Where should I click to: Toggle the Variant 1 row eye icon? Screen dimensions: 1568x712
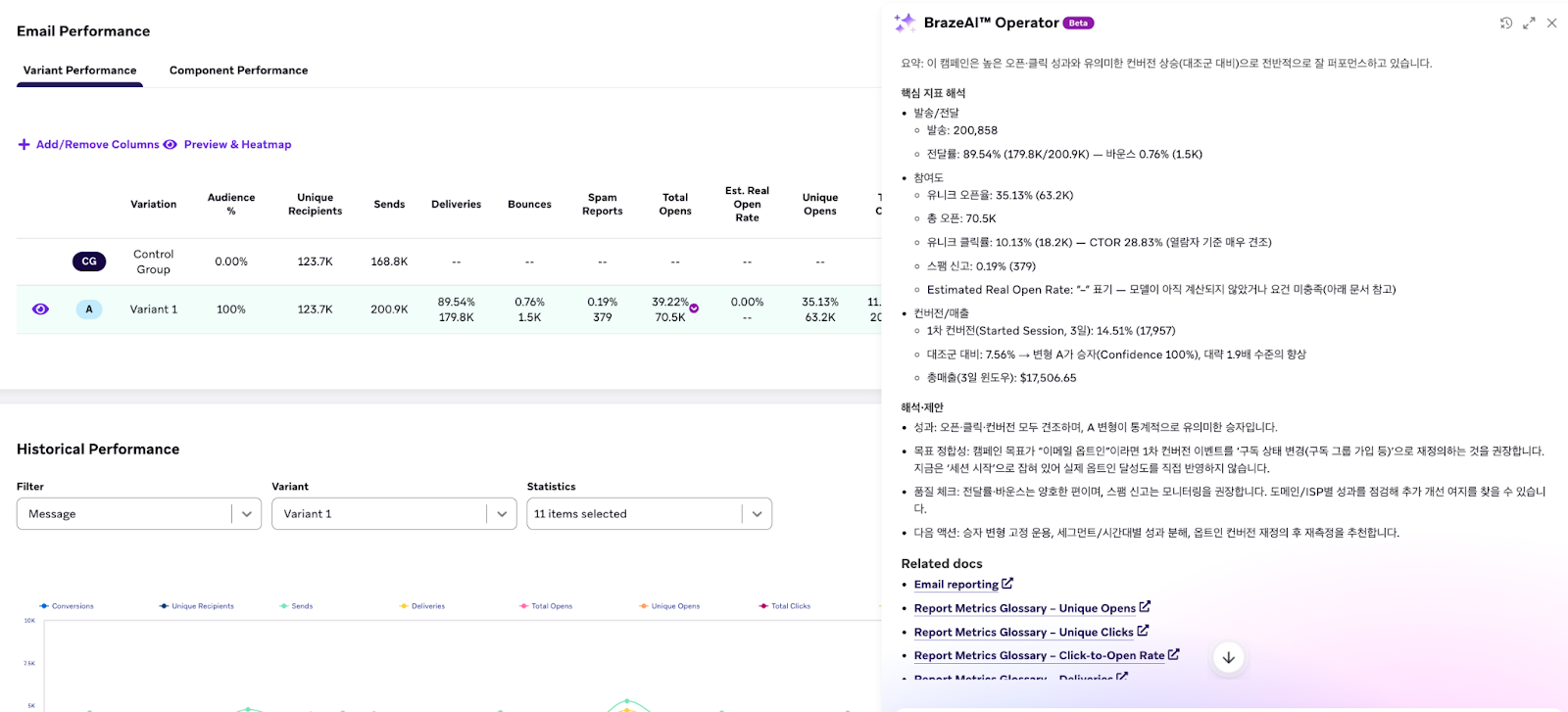[x=40, y=309]
